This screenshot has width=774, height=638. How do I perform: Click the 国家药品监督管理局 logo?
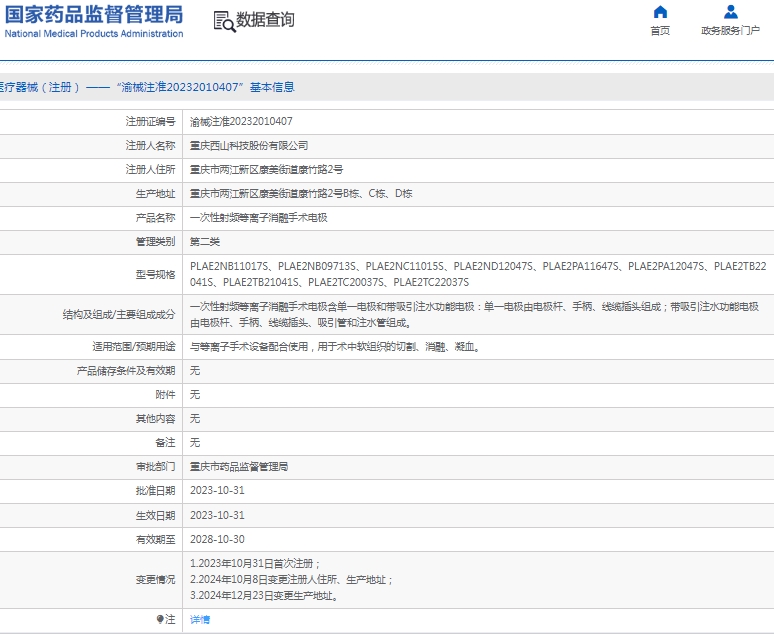tap(94, 14)
